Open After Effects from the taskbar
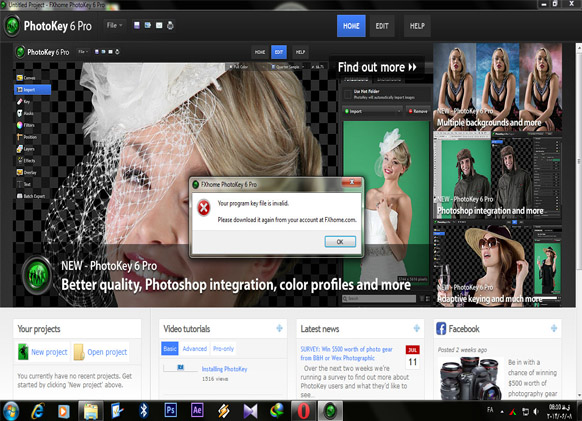The width and height of the screenshot is (582, 421). pos(197,411)
